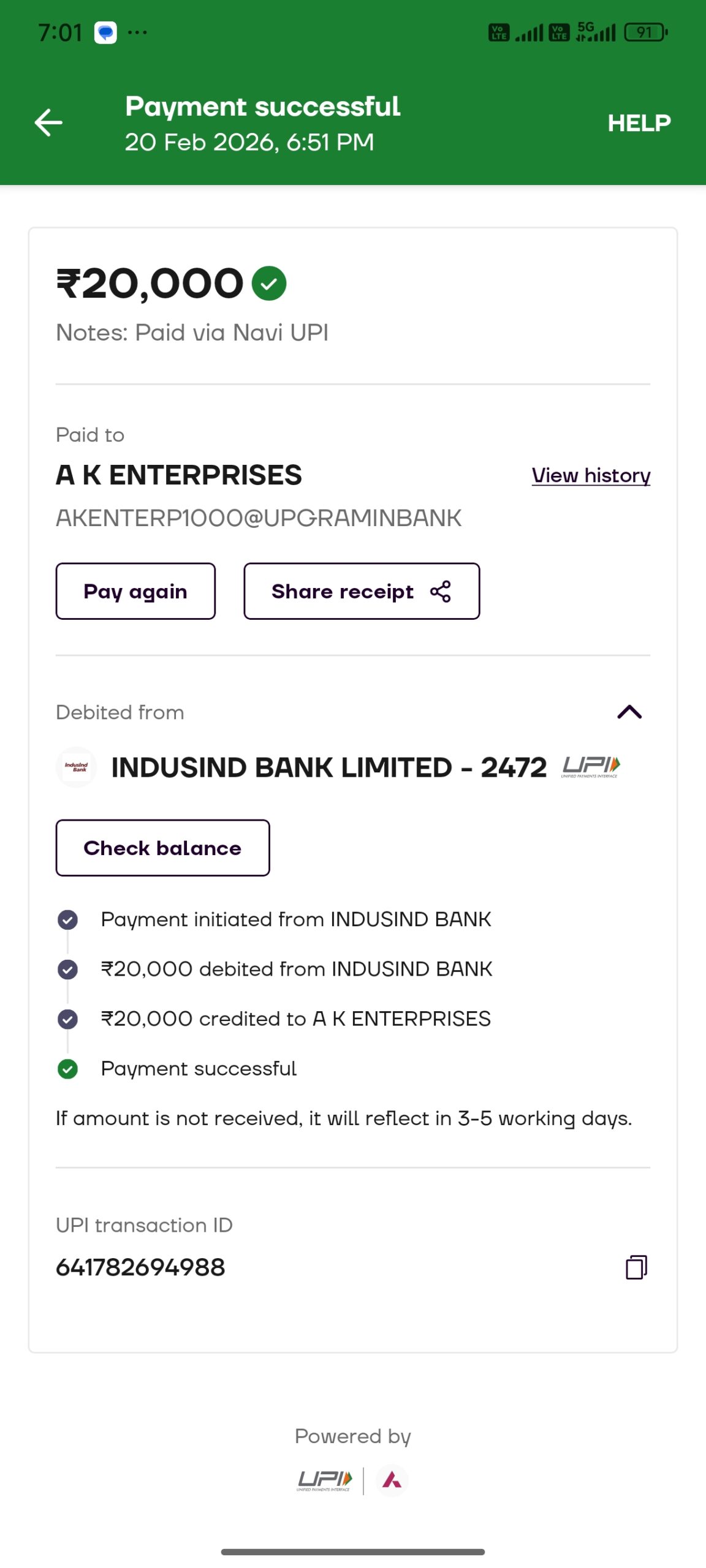
Task: Copy the UPI transaction ID
Action: pyautogui.click(x=636, y=1267)
